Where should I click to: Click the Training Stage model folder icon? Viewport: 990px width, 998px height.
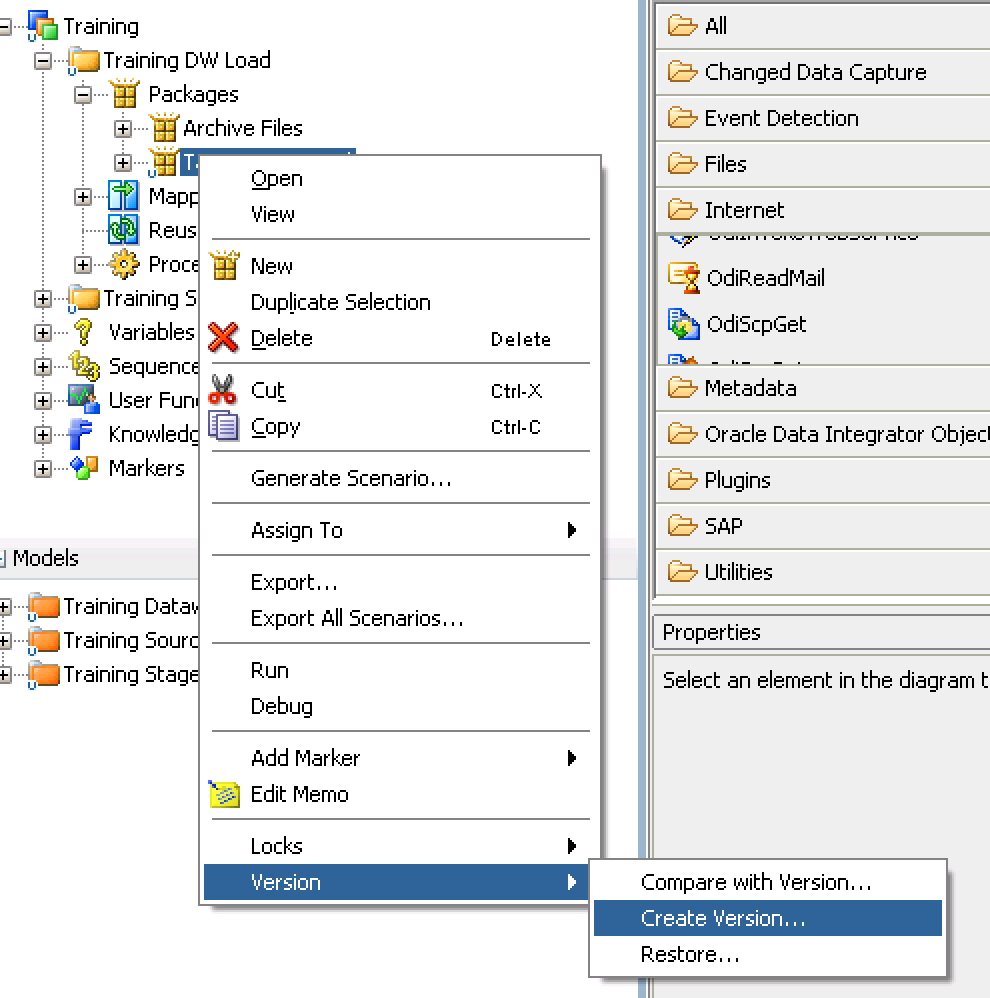click(x=44, y=674)
